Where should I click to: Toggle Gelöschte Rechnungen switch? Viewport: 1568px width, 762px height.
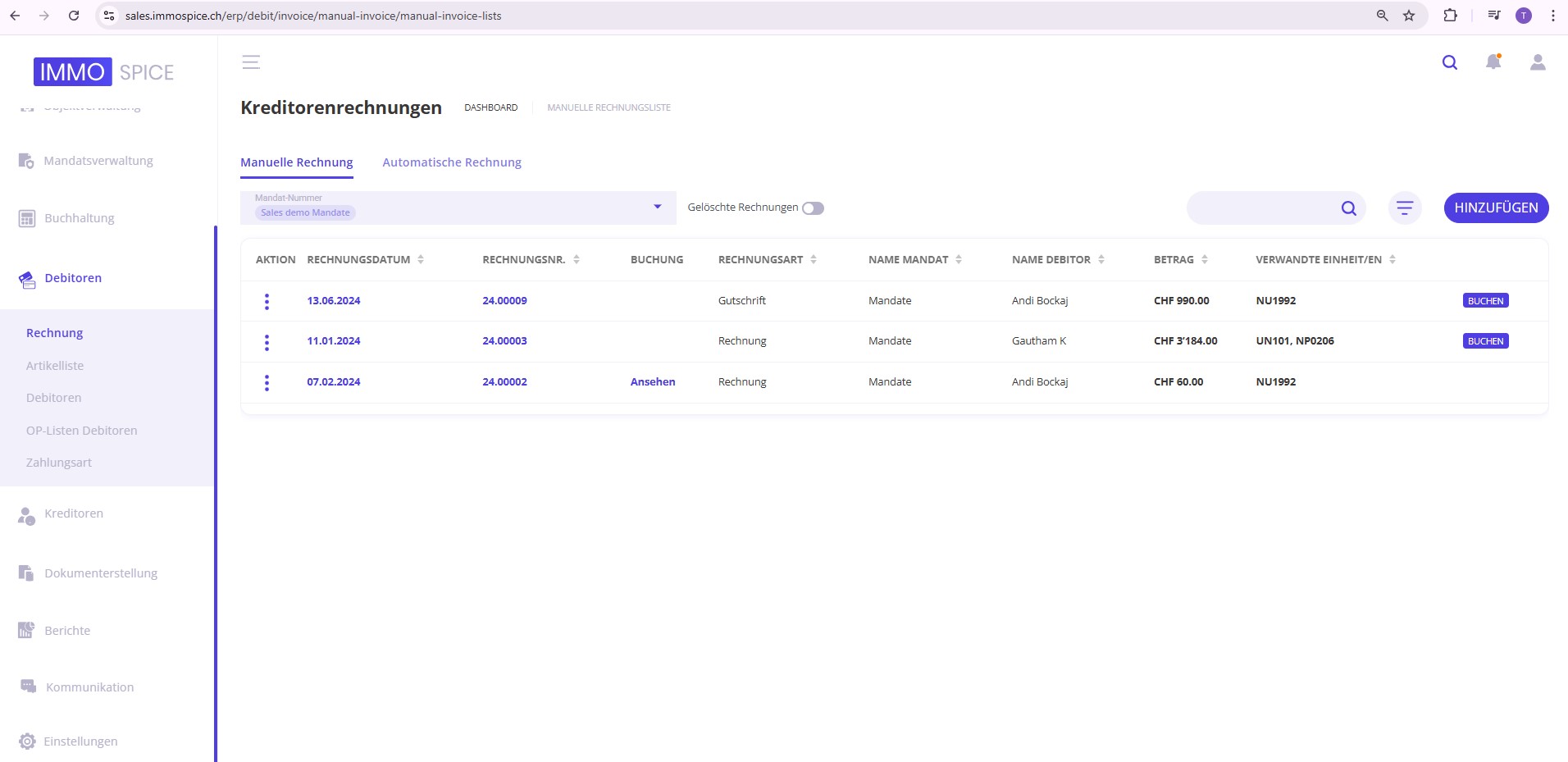813,208
